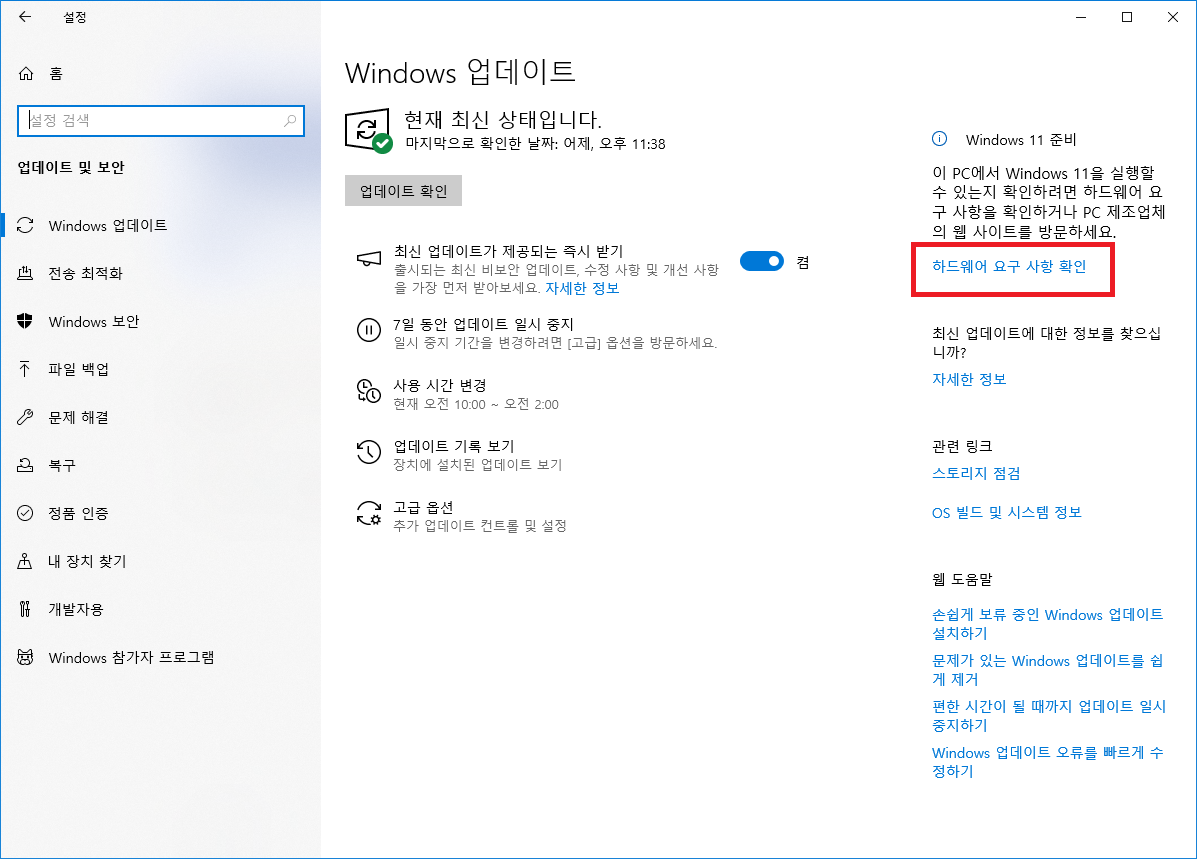The height and width of the screenshot is (859, 1197).
Task: Click the megaphone icon for latest updates
Action: (x=369, y=260)
